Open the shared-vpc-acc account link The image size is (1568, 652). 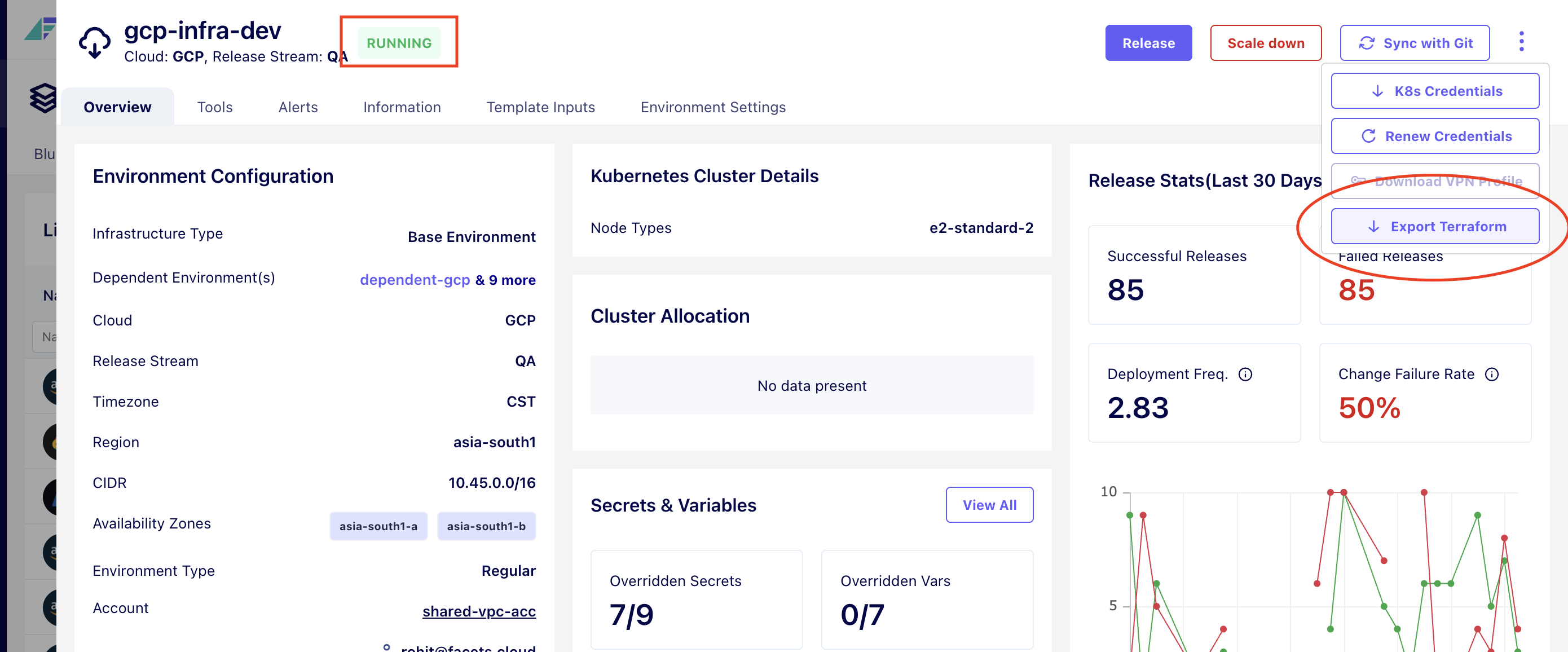pyautogui.click(x=479, y=611)
